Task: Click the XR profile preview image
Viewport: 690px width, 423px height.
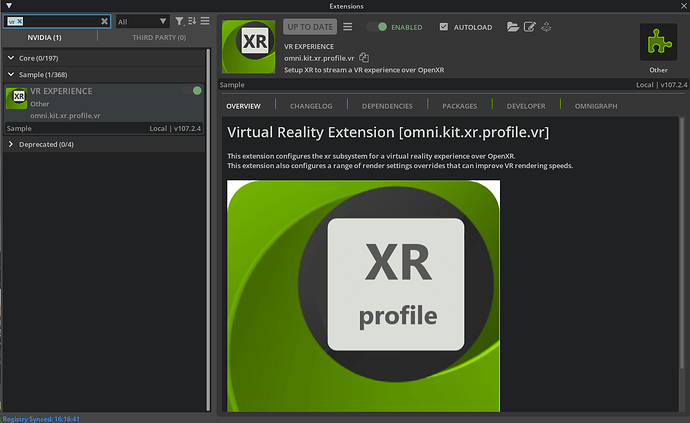Action: tap(363, 296)
